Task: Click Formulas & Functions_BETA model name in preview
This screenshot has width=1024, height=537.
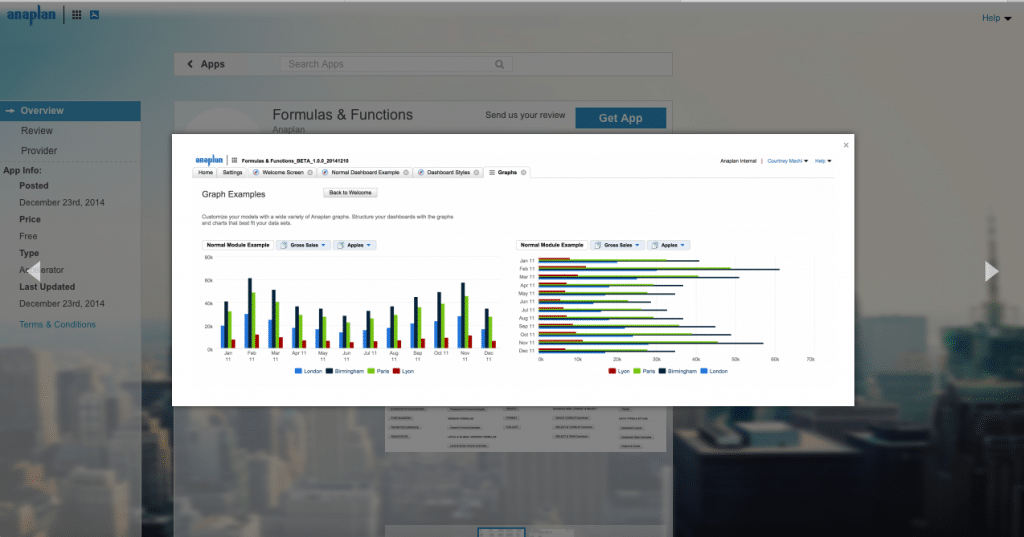Action: coord(295,160)
